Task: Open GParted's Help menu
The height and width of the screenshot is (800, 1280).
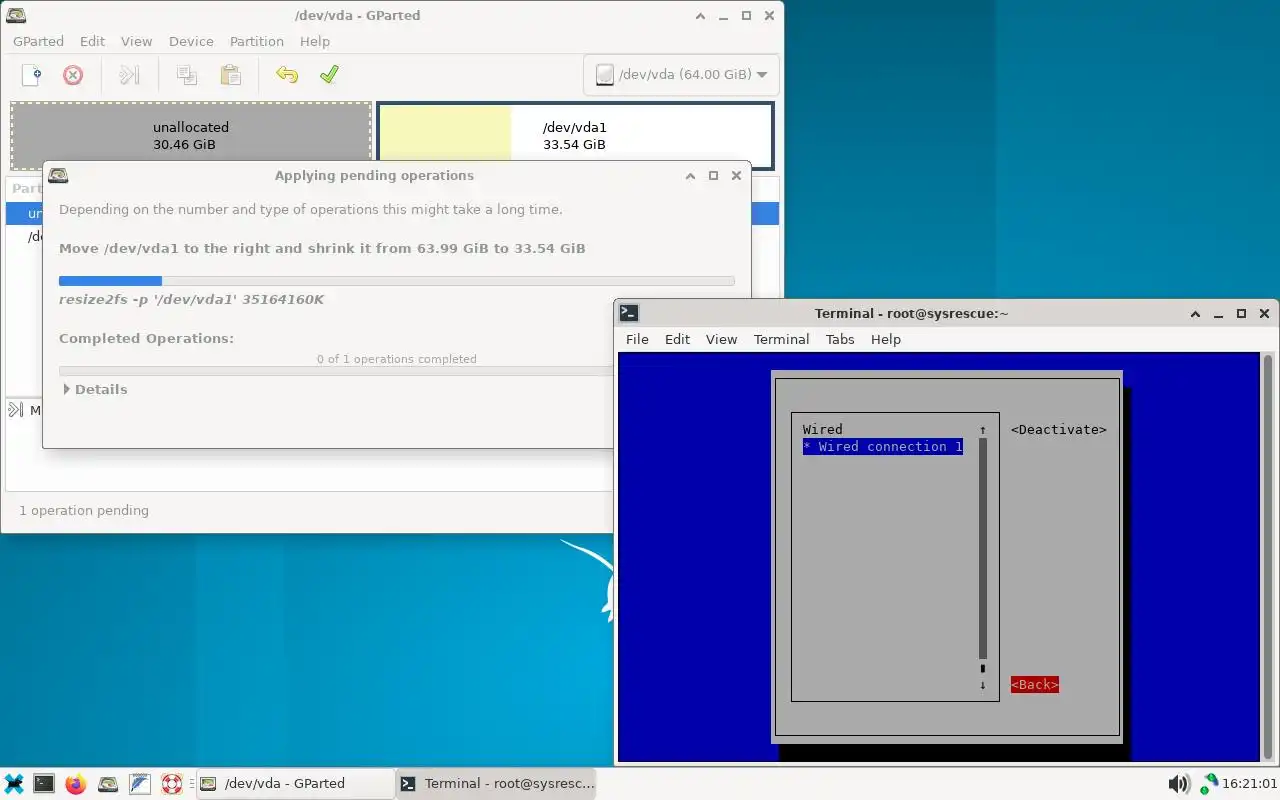Action: coord(315,41)
